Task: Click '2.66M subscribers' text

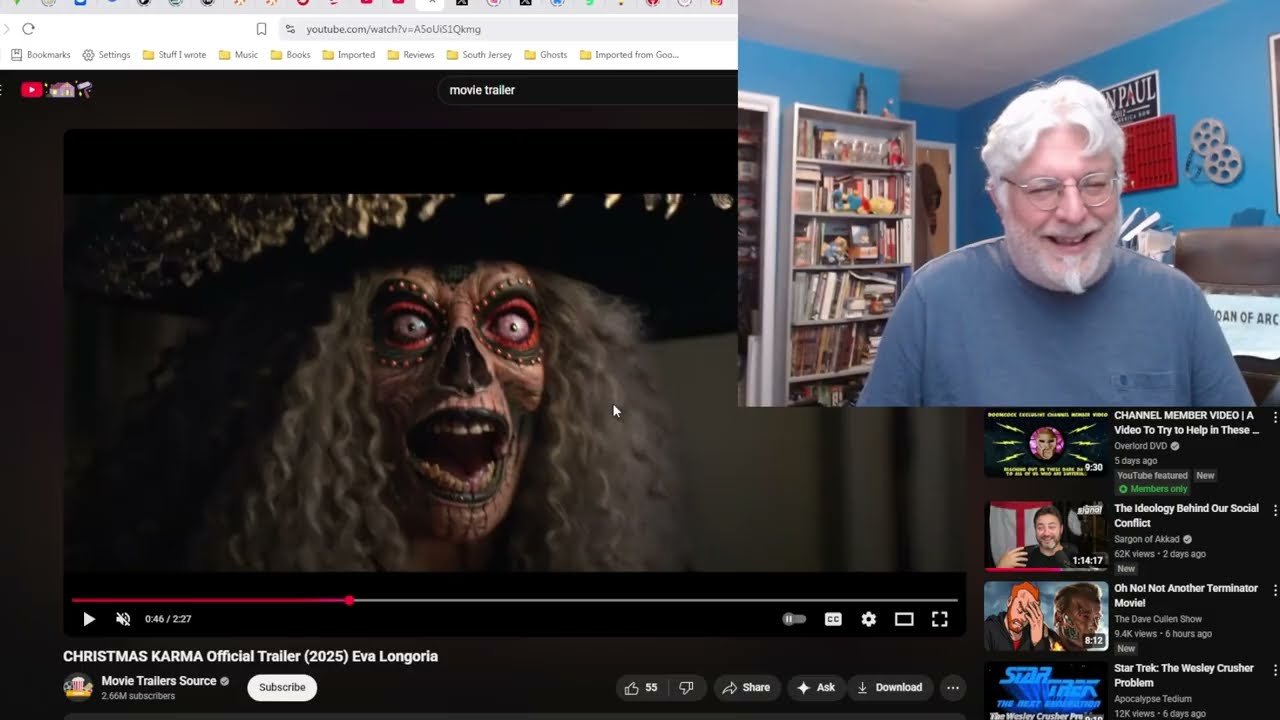Action: (x=138, y=696)
